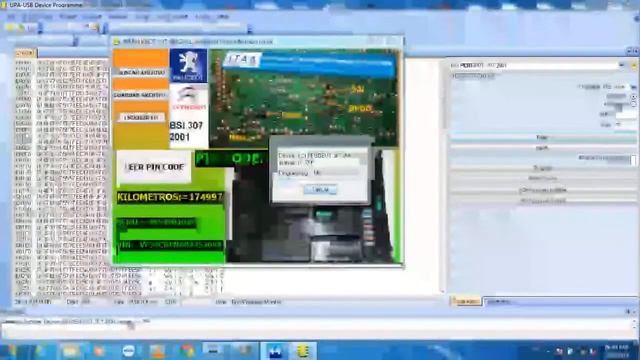
Task: Click the yellow icon beside device dropdown
Action: tap(633, 66)
